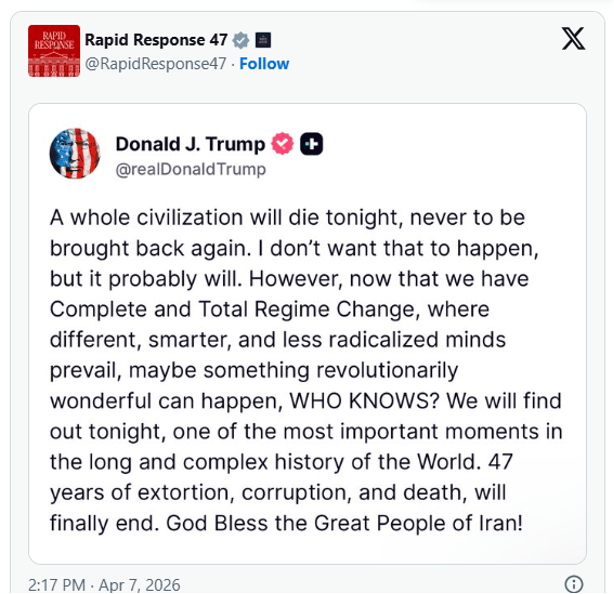Viewport: 614px width, 594px height.
Task: Open the Rapid Response 47 profile picture
Action: (52, 52)
